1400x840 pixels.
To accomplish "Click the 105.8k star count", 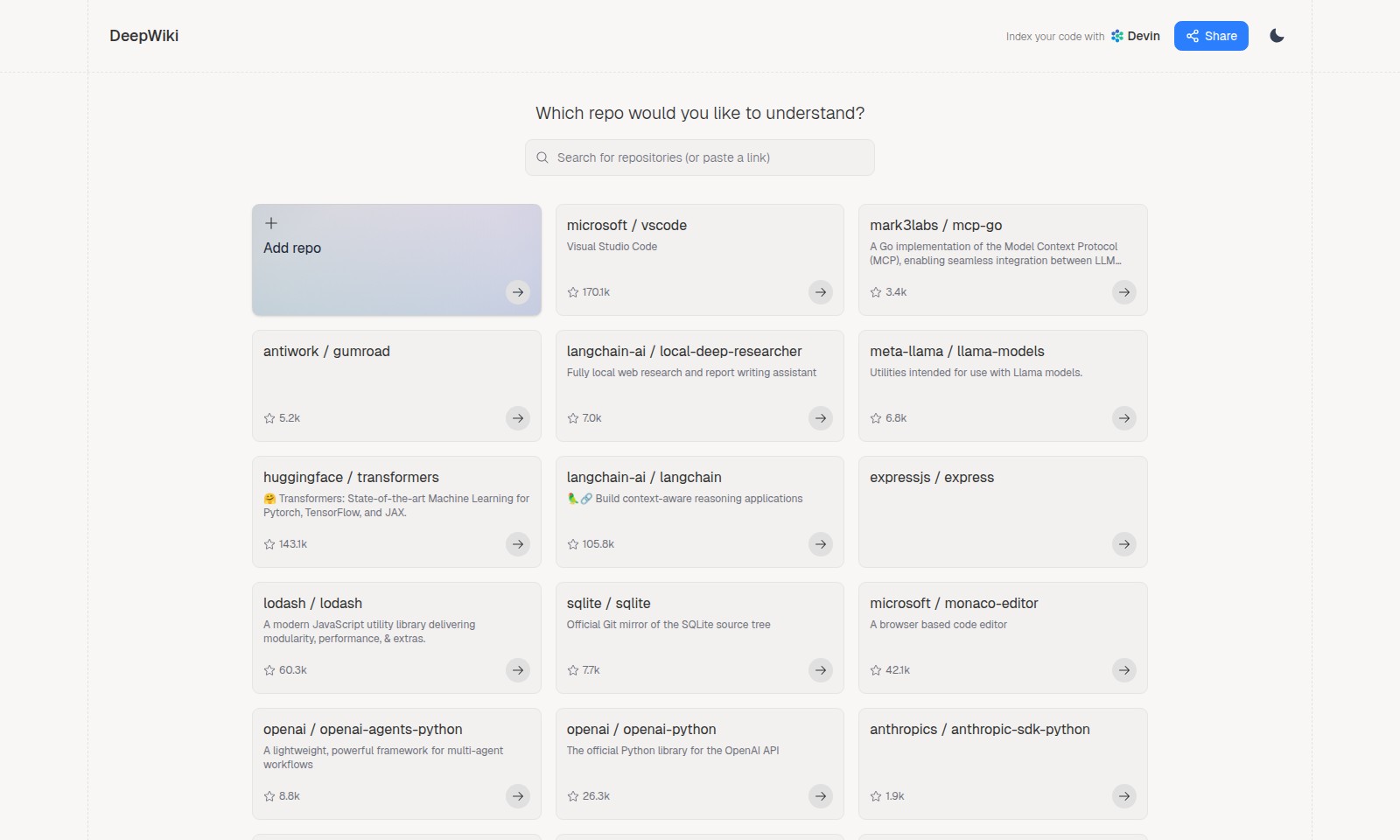I will coord(598,544).
